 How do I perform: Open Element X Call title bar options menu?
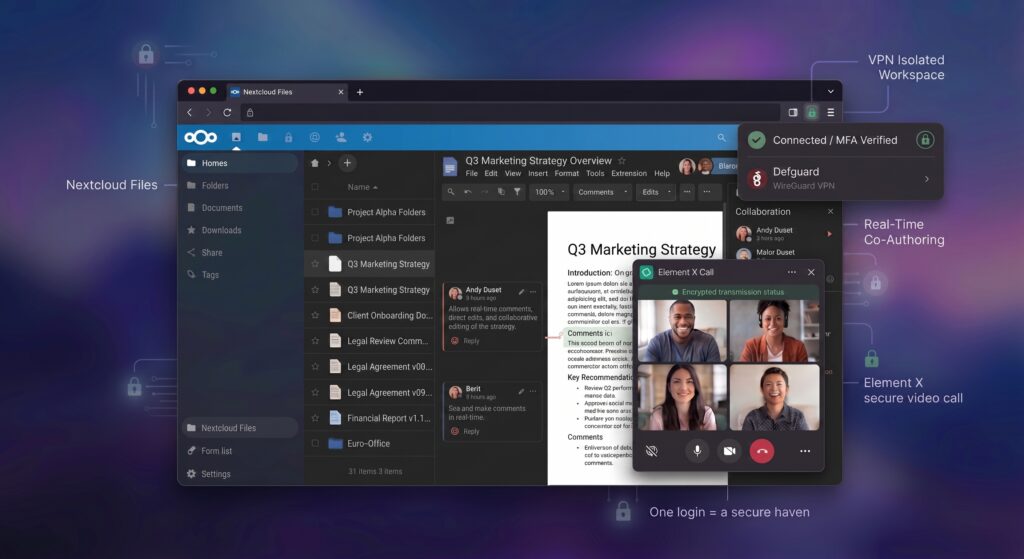792,272
